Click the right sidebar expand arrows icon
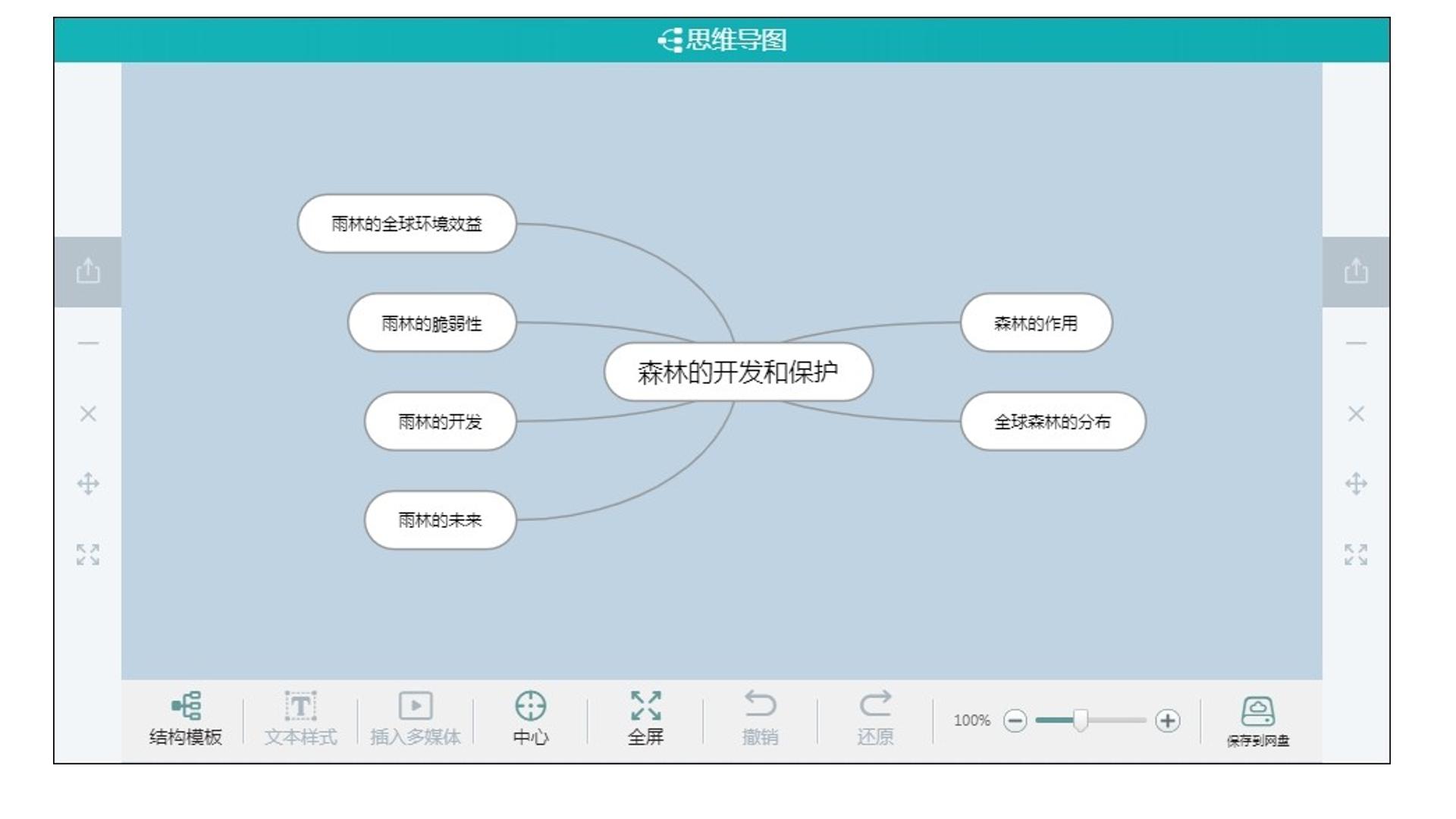This screenshot has width=1456, height=819. coord(1356,554)
